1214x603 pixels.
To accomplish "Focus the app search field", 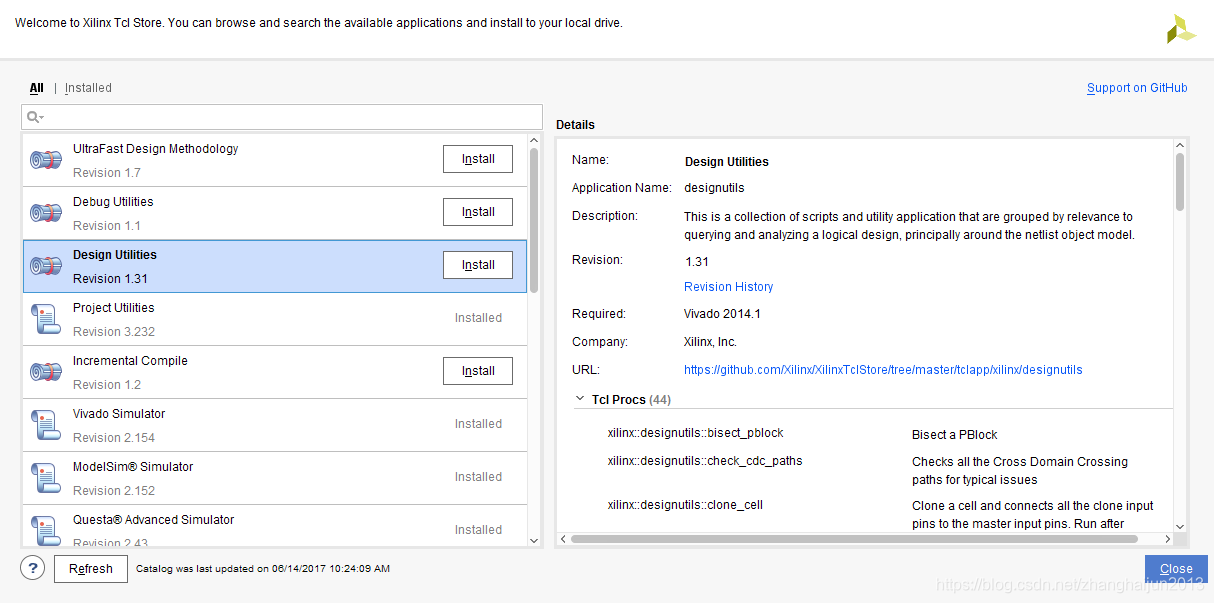I will (x=282, y=117).
